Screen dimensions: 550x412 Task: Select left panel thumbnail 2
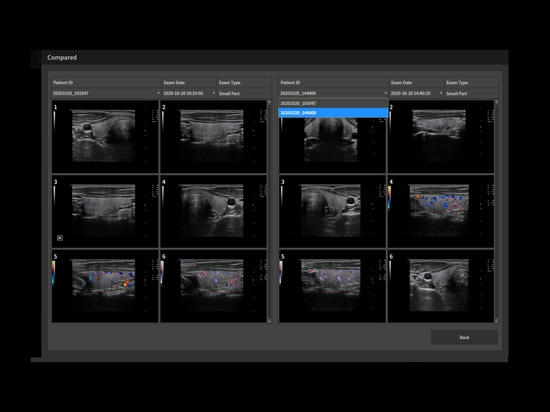213,137
